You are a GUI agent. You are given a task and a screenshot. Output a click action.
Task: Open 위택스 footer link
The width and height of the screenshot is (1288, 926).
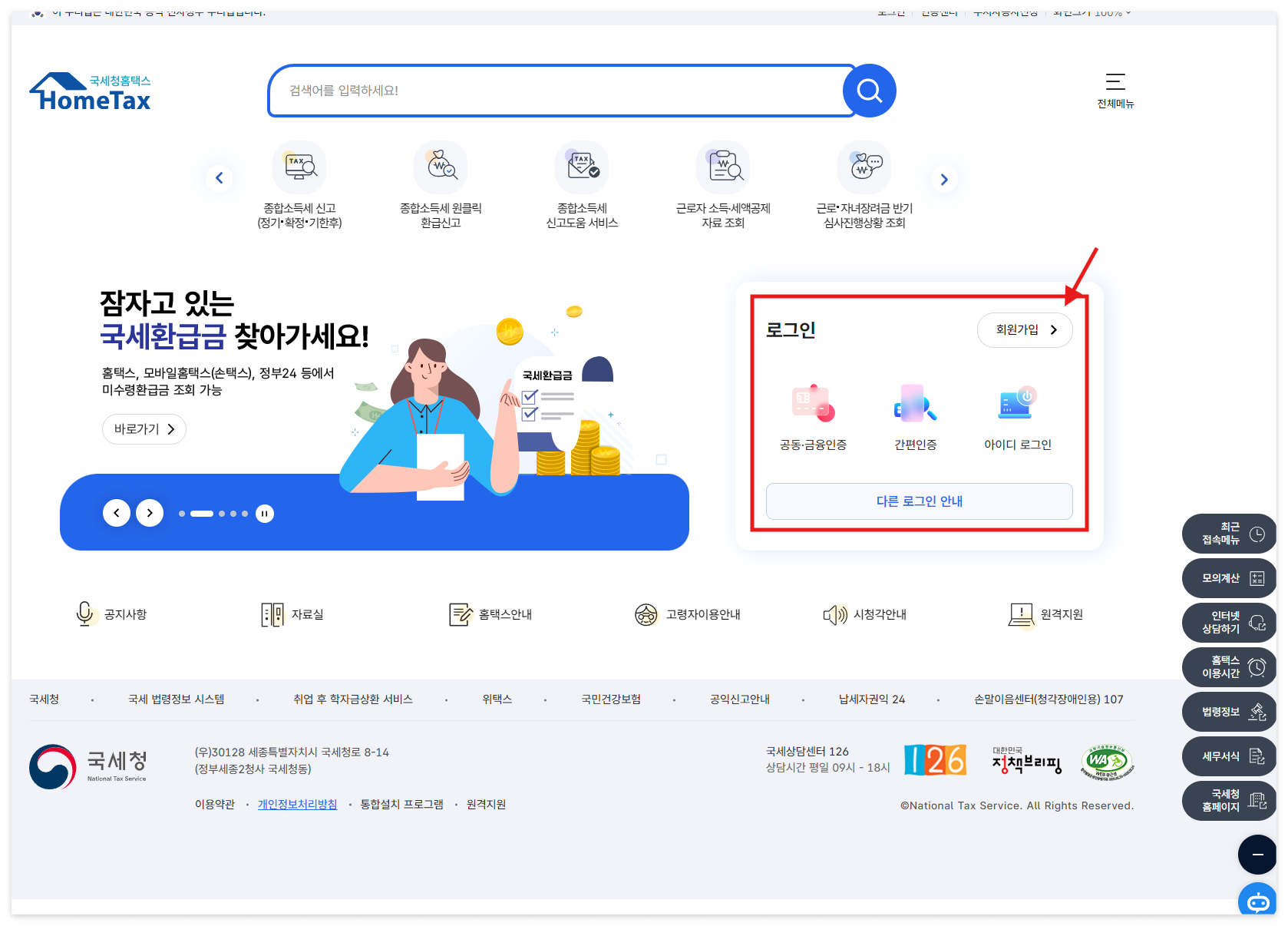click(x=497, y=699)
